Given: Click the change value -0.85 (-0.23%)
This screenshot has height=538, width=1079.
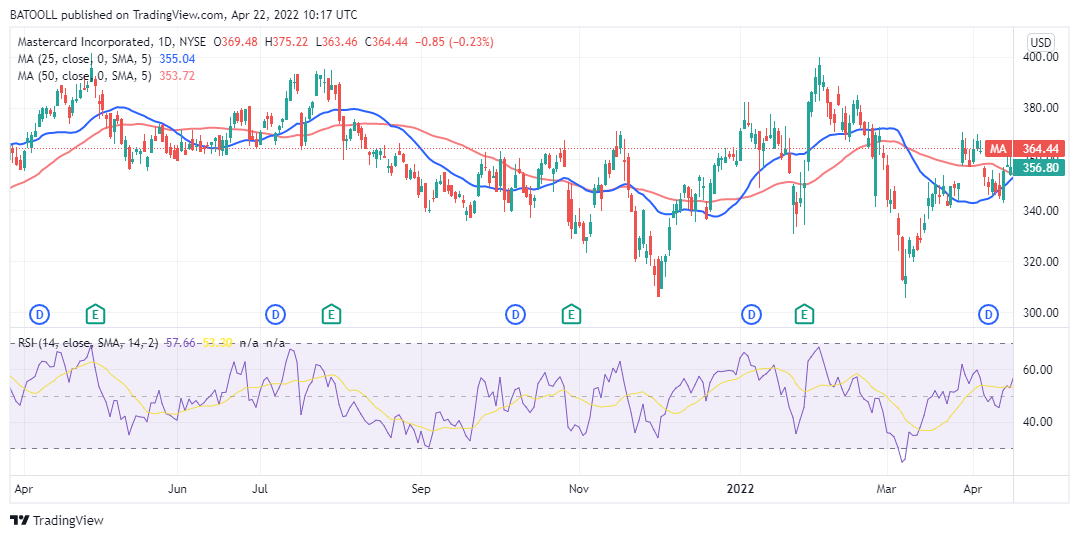Looking at the screenshot, I should click(453, 42).
